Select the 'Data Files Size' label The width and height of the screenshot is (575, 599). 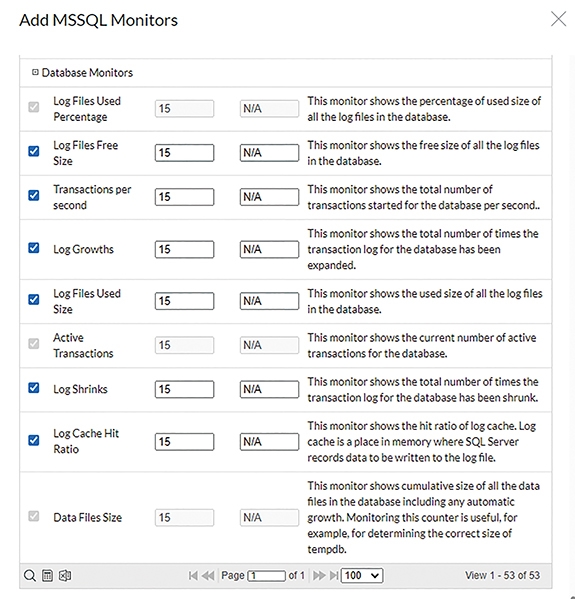pos(87,518)
